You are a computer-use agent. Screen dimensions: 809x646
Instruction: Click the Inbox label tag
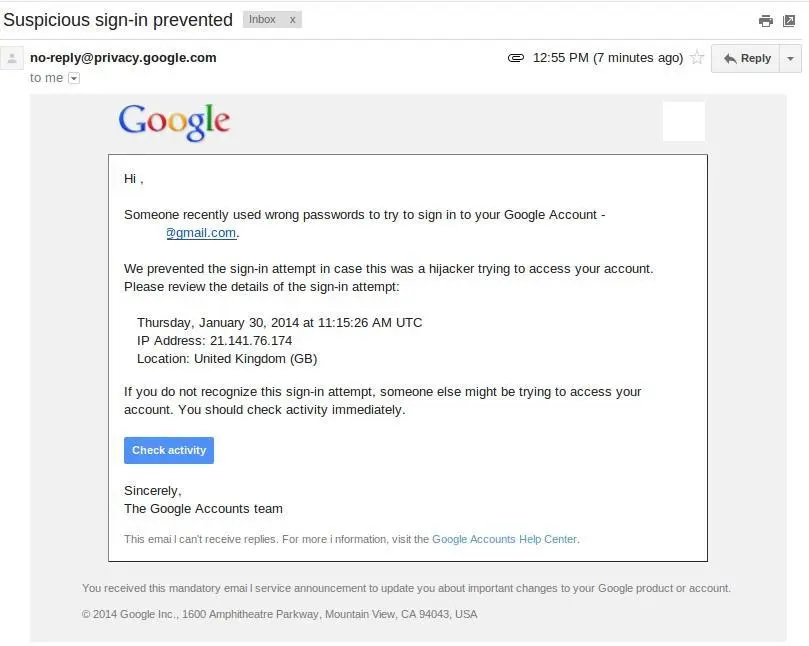tap(262, 20)
